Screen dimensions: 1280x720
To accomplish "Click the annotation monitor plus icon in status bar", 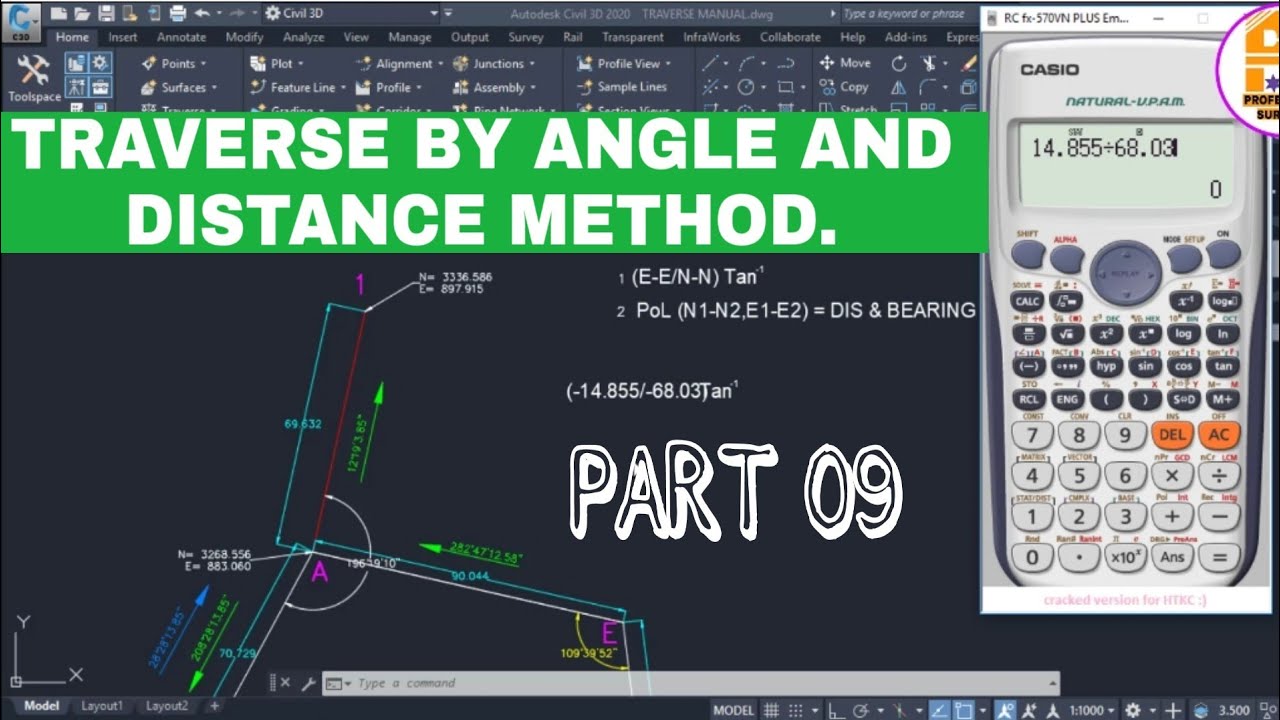I will (x=1173, y=709).
